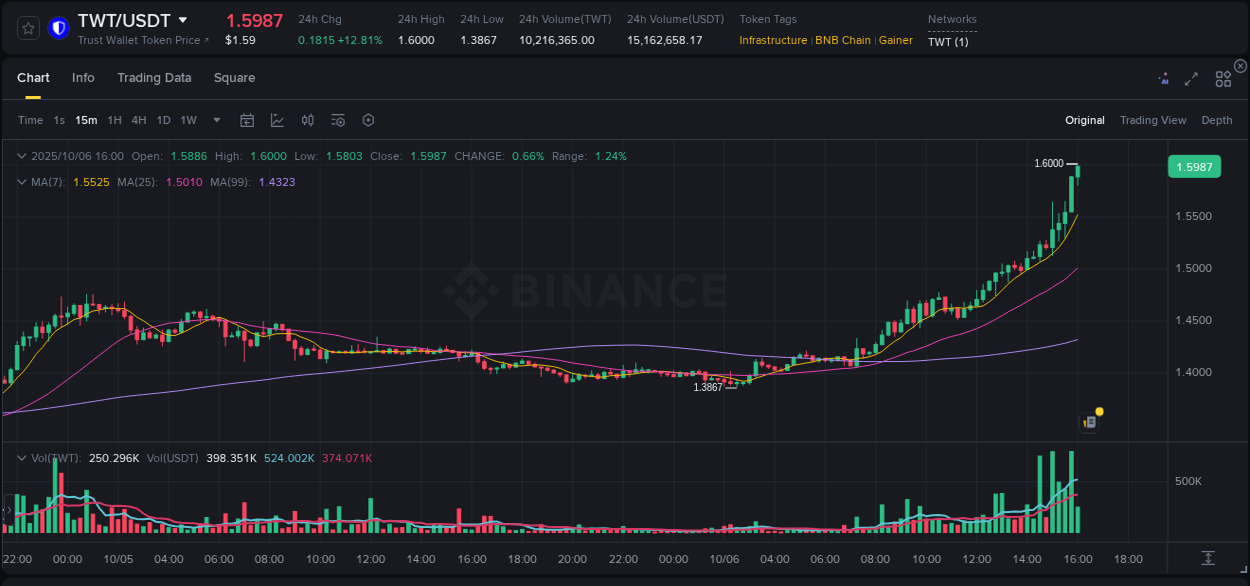Screen dimensions: 1250x586
Task: Expand the chart to fullscreen
Action: [1191, 78]
